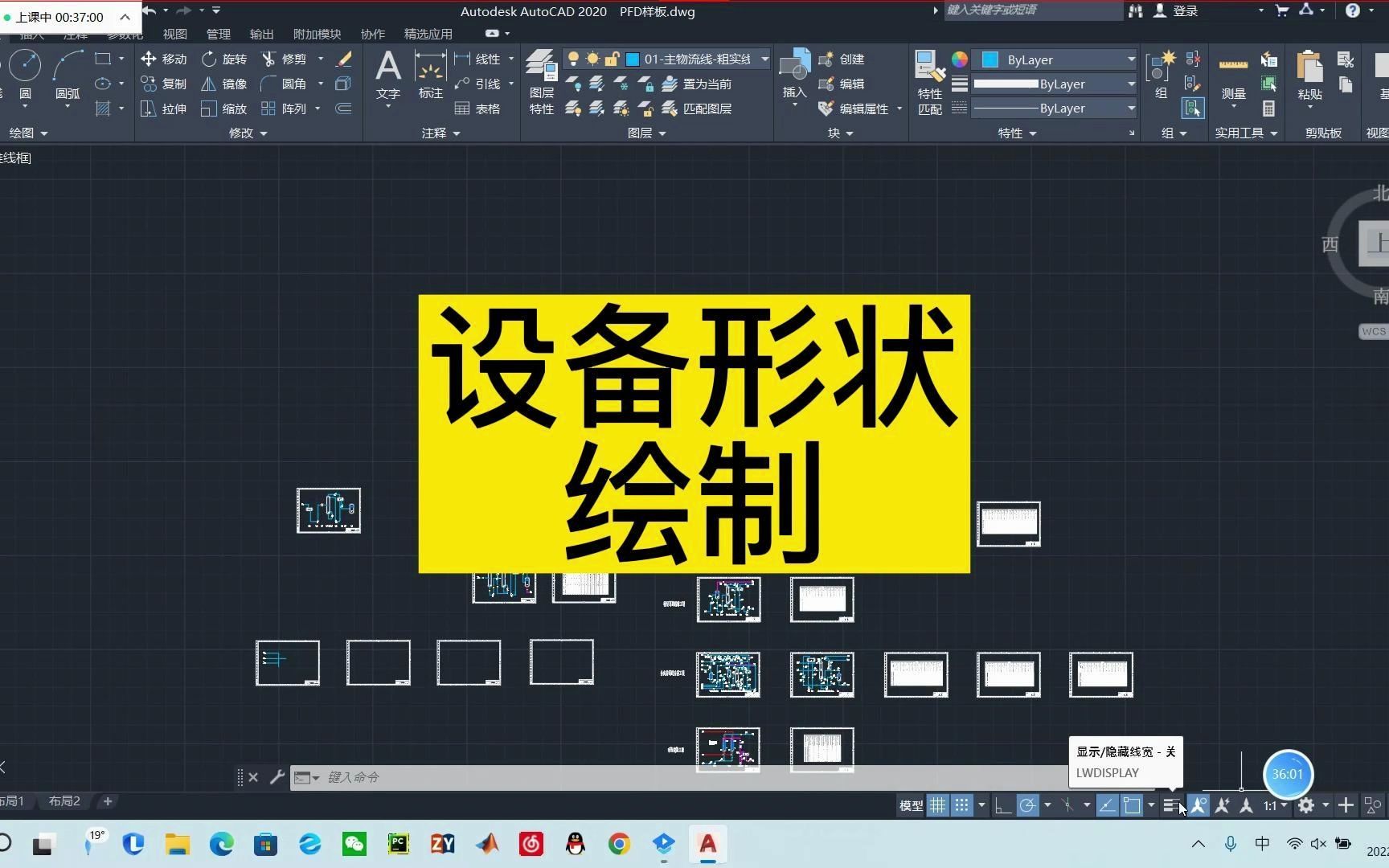Open the ByLayer linetype dropdown
The image size is (1389, 868).
tap(1131, 108)
